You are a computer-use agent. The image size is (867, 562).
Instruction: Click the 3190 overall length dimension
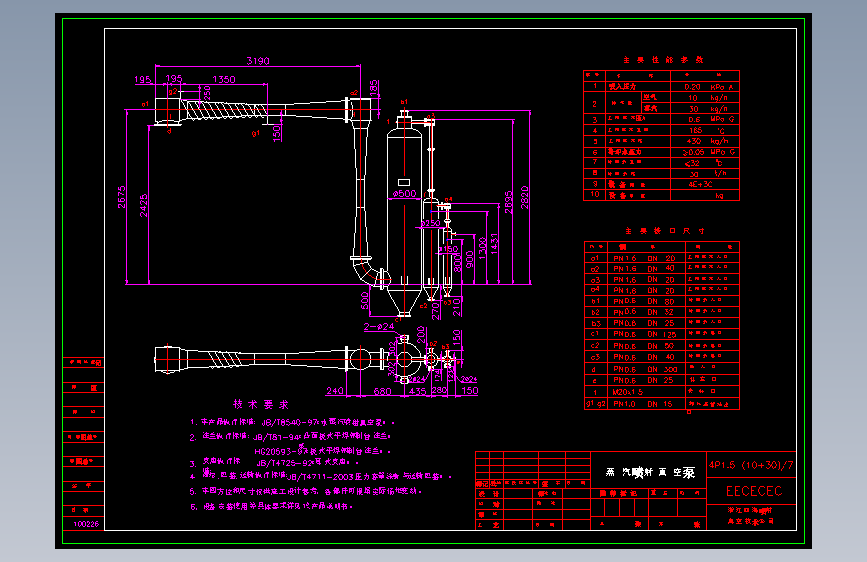(x=258, y=60)
